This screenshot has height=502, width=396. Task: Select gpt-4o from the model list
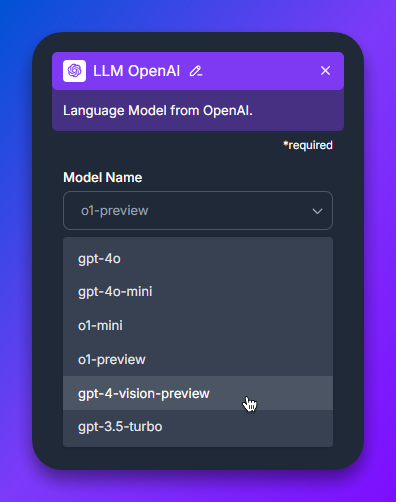198,259
